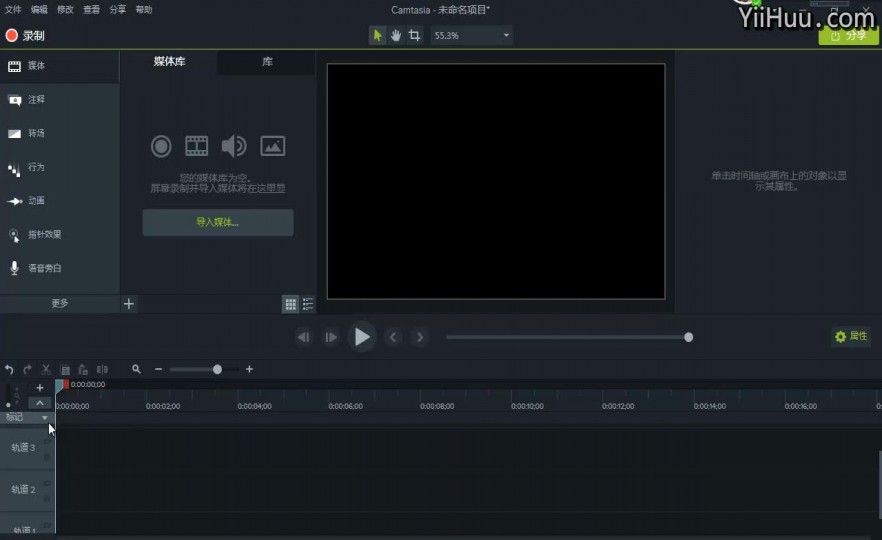Switch media bin to list view
Image resolution: width=882 pixels, height=540 pixels.
[308, 304]
